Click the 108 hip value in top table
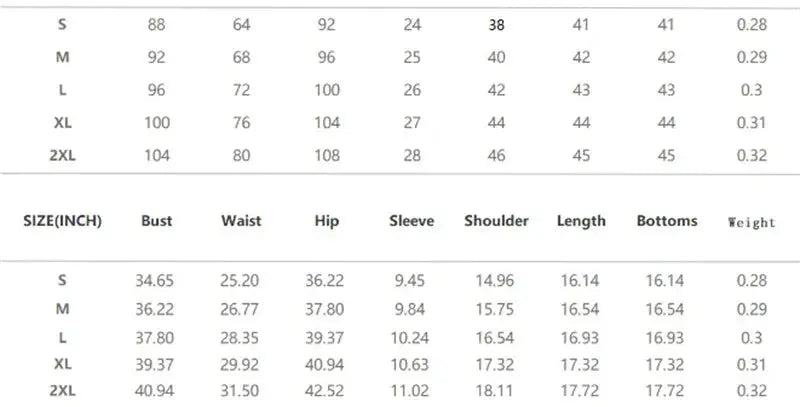The height and width of the screenshot is (407, 800). [327, 156]
